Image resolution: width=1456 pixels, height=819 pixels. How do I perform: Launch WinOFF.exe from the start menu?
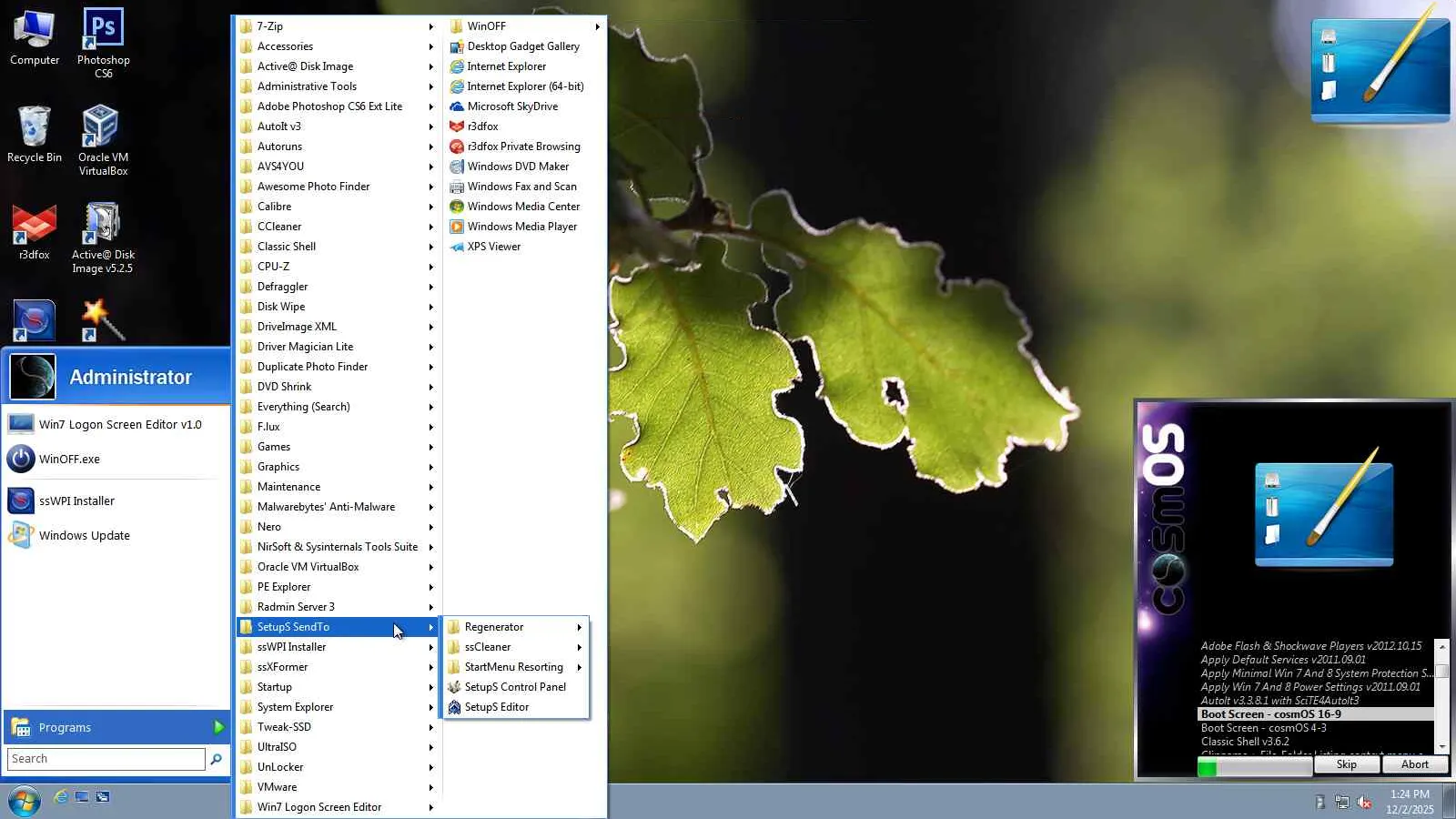[x=116, y=460]
